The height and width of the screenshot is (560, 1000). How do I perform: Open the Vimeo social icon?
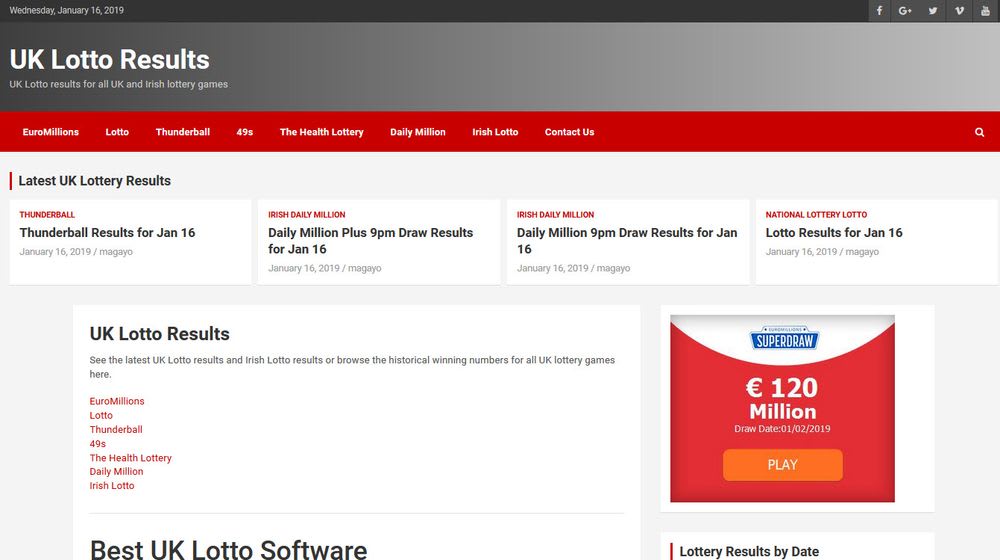coord(959,11)
